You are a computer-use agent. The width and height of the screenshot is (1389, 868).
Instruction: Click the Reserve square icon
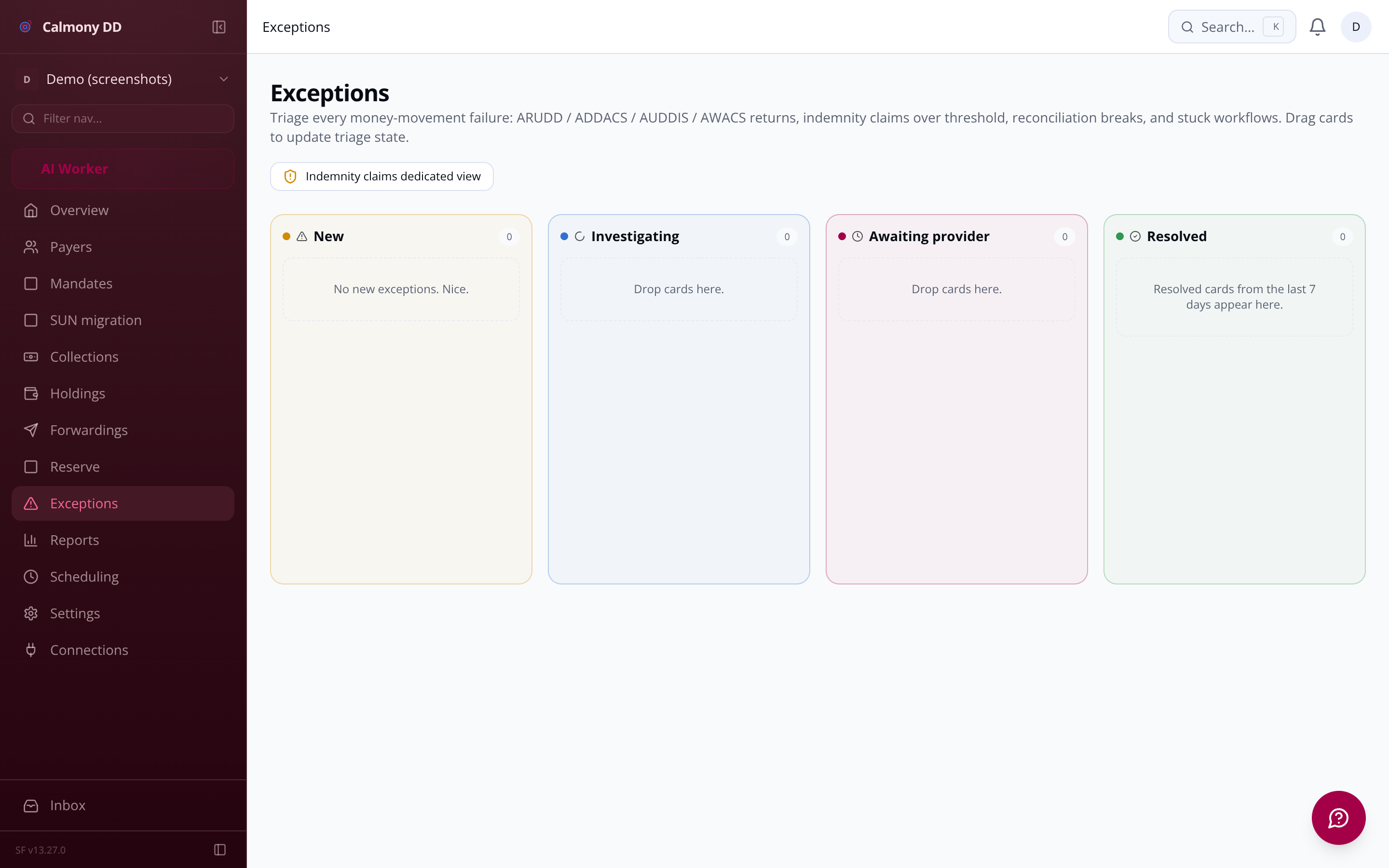(x=31, y=467)
